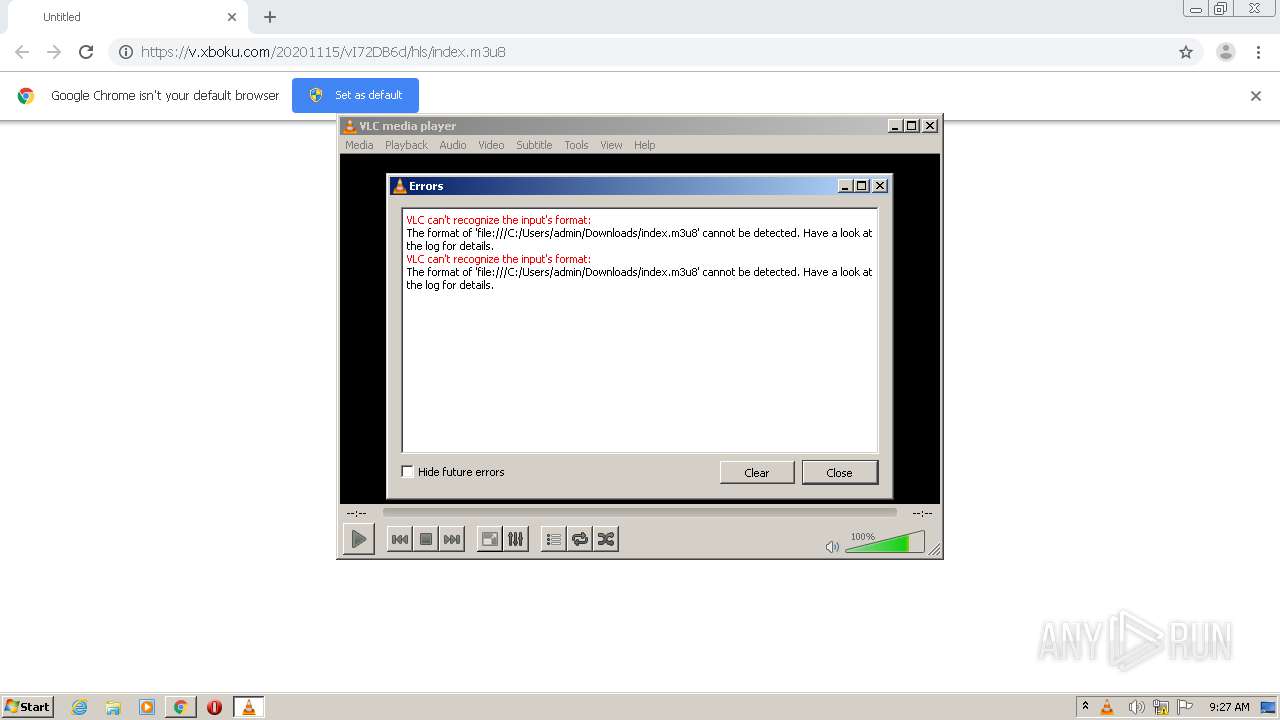Minimize the Errors dialog
1280x720 pixels.
tap(845, 186)
